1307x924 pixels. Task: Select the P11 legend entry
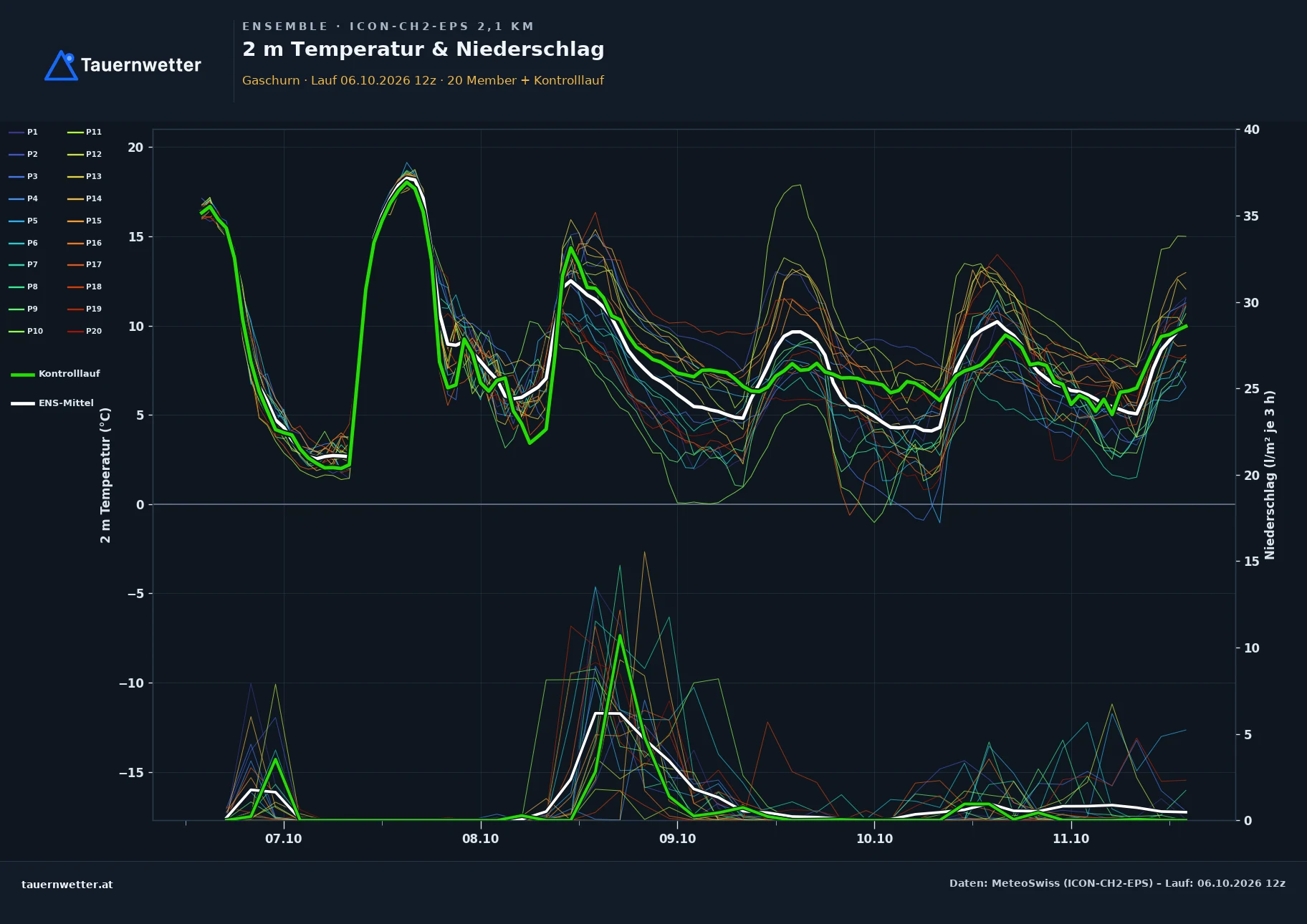(85, 132)
